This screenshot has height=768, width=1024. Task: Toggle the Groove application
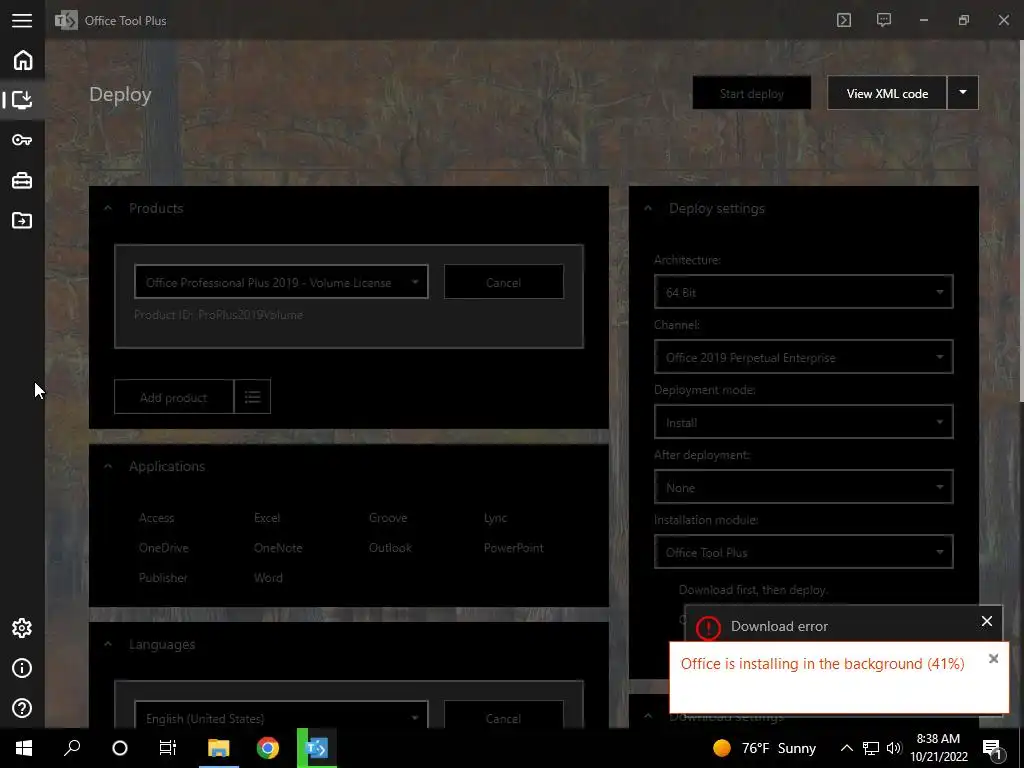388,518
